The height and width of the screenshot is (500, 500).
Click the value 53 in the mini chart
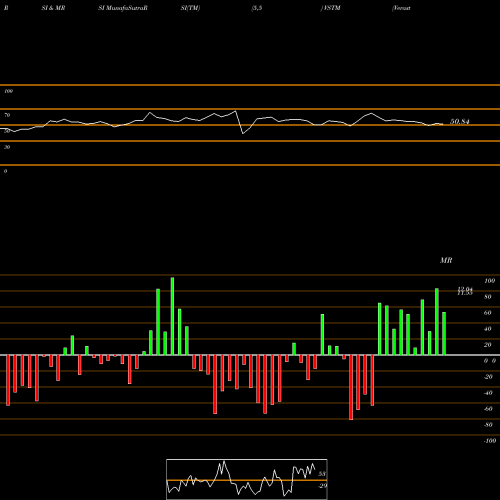[x=322, y=474]
